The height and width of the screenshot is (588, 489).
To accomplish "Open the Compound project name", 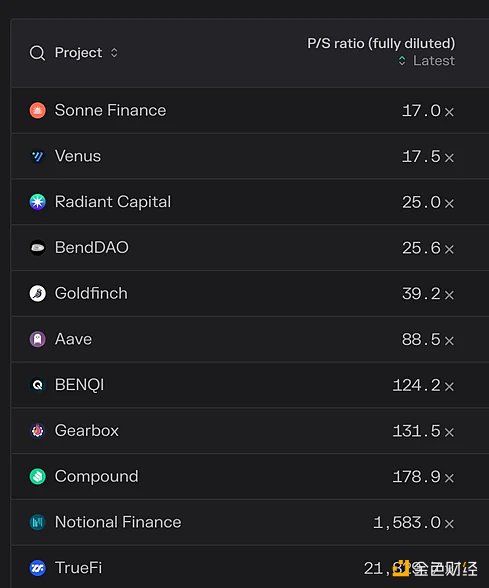I will point(96,477).
